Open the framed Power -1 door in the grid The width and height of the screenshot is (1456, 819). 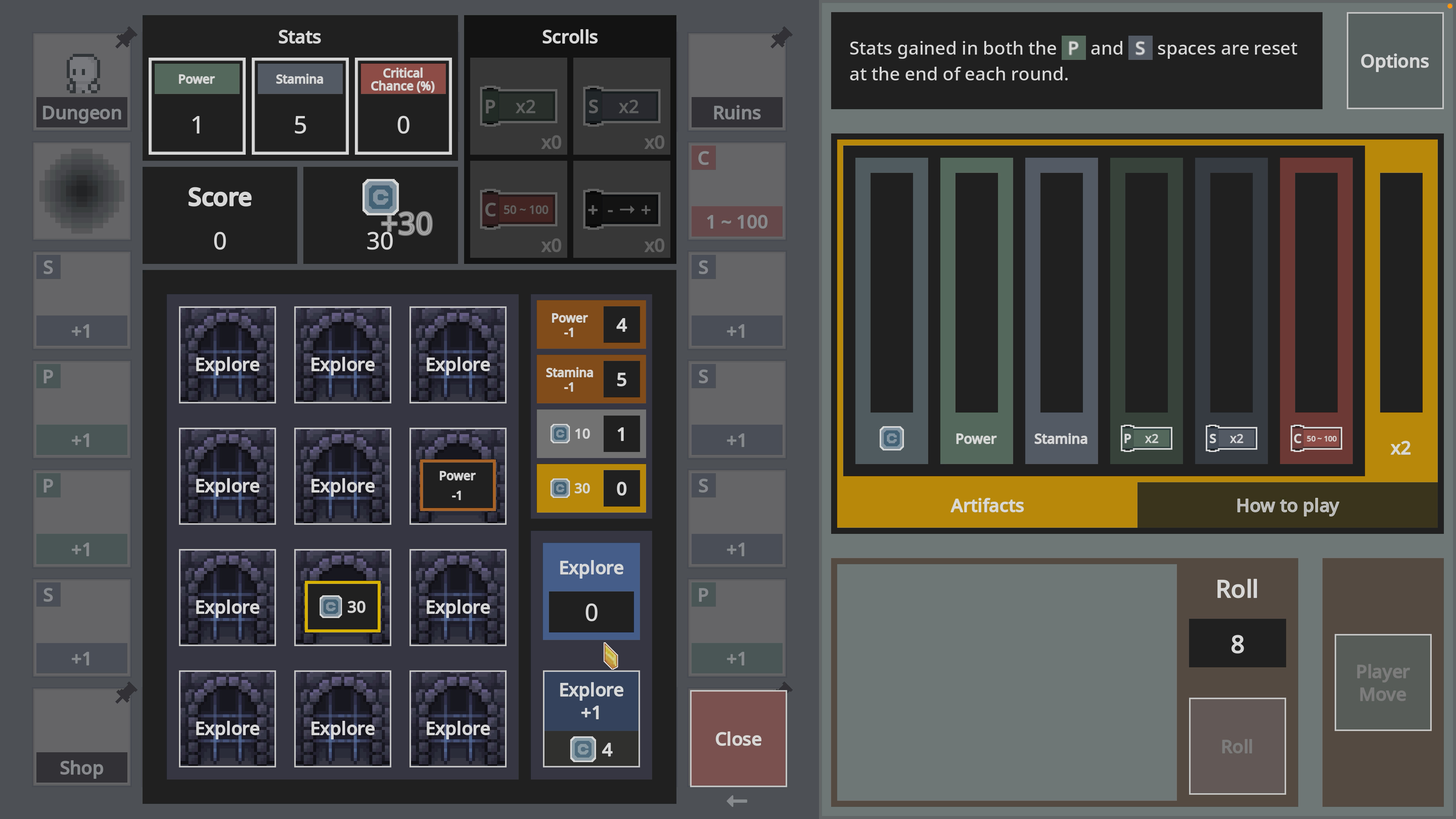pos(458,485)
